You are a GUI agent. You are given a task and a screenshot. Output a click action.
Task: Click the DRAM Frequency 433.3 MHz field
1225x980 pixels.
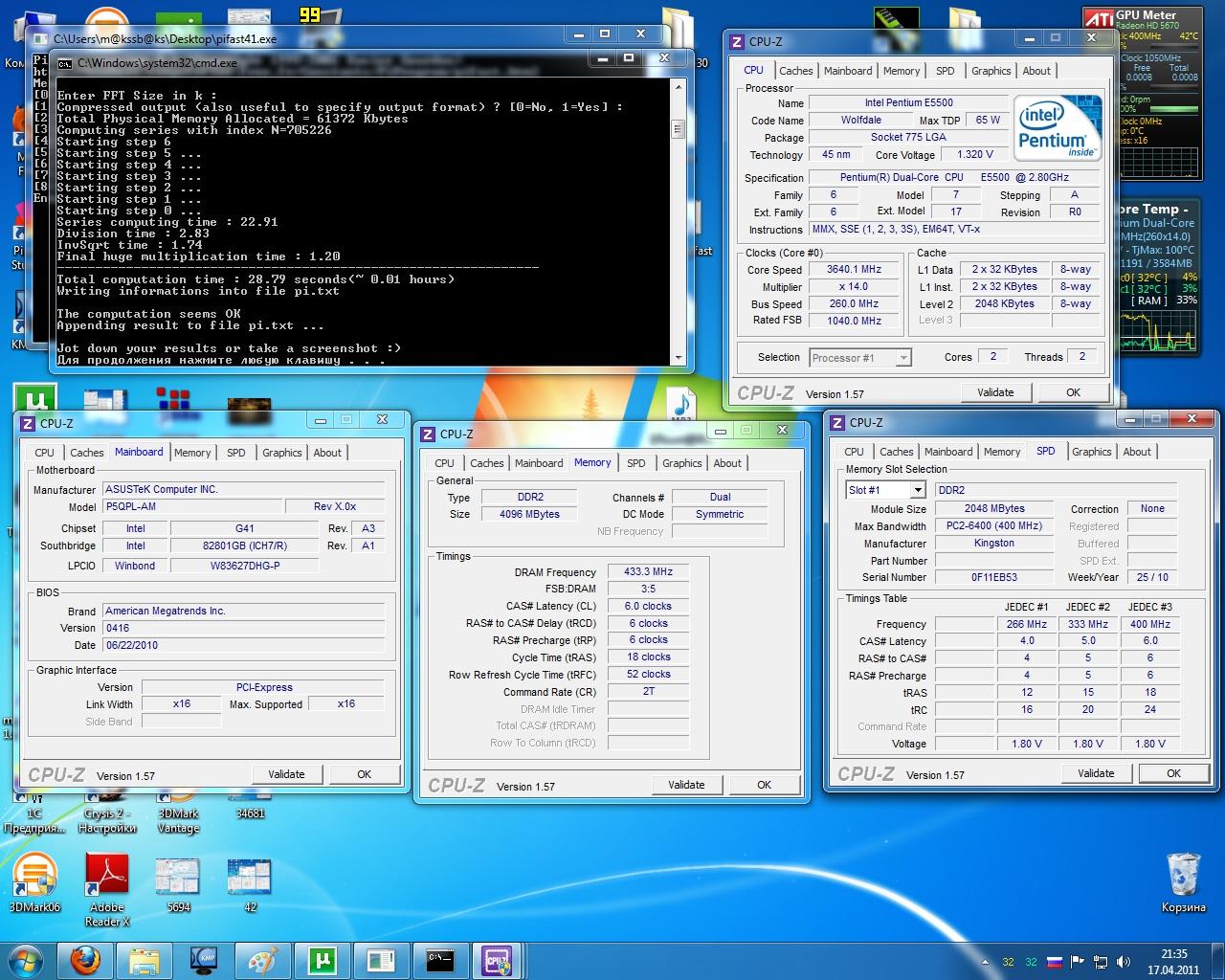click(648, 572)
